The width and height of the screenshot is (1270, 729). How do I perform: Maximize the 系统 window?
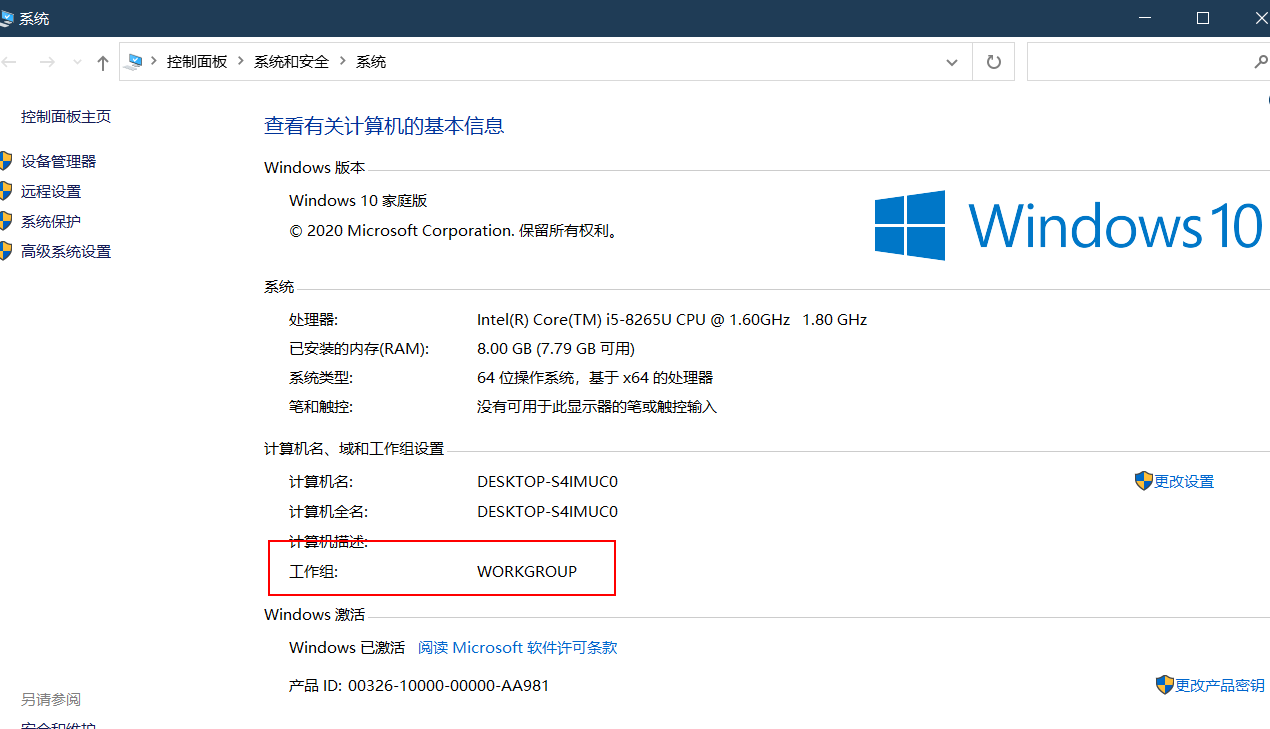click(1203, 18)
